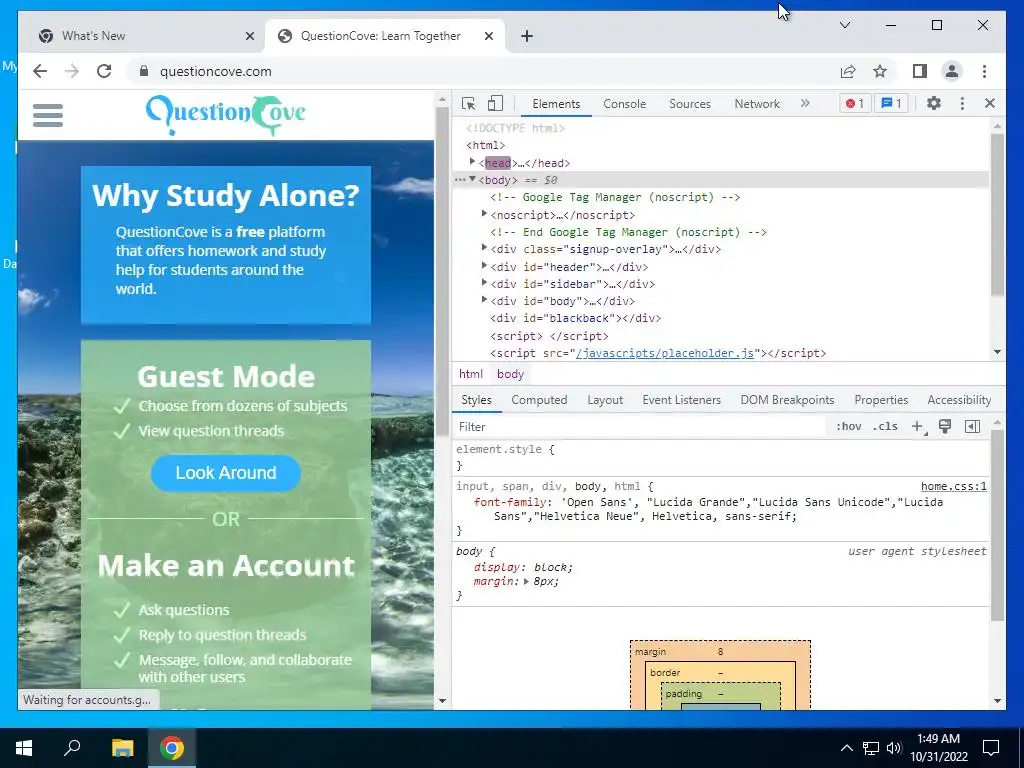1024x768 pixels.
Task: Bookmark this tab with star icon
Action: (x=880, y=71)
